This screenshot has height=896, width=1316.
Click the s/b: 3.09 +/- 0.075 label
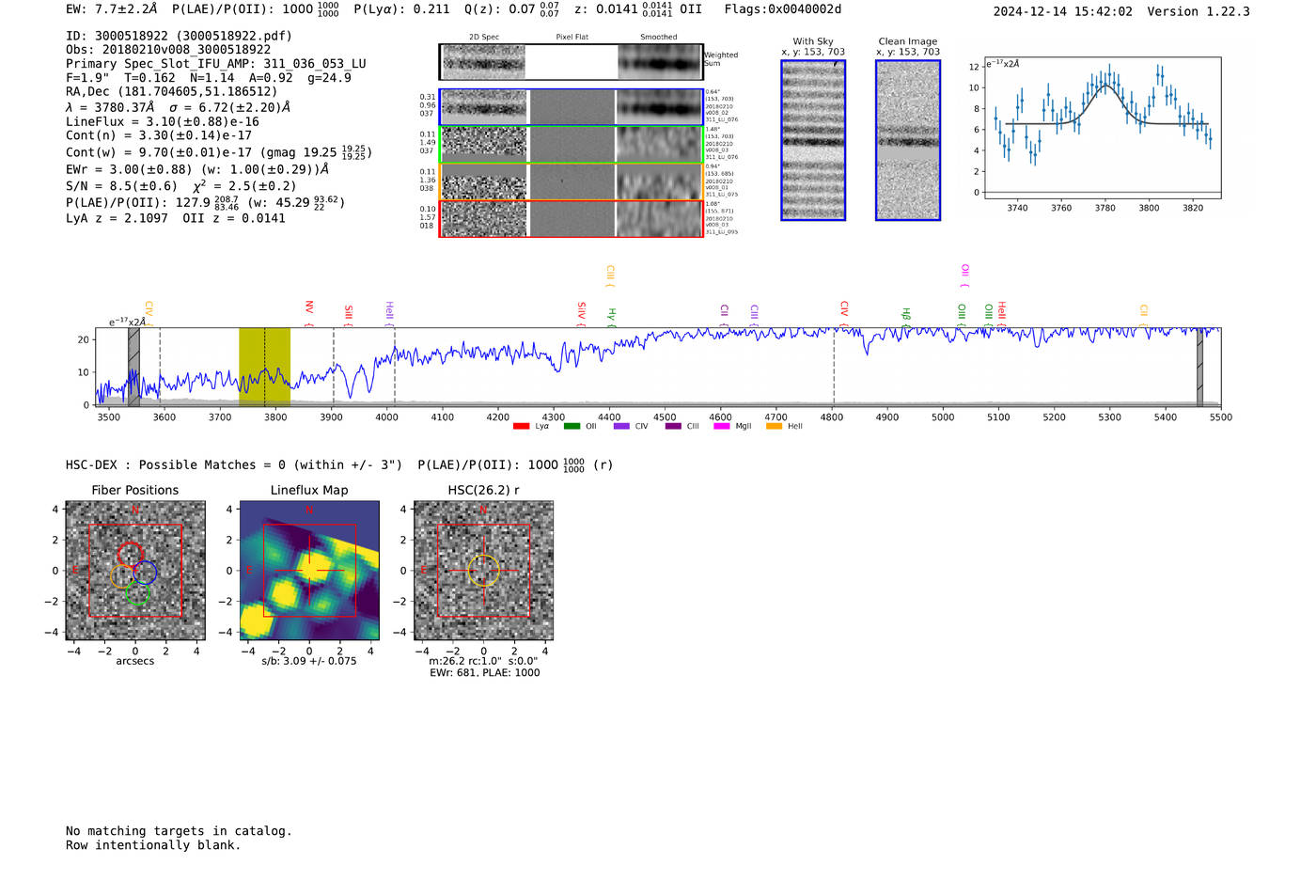(x=309, y=661)
